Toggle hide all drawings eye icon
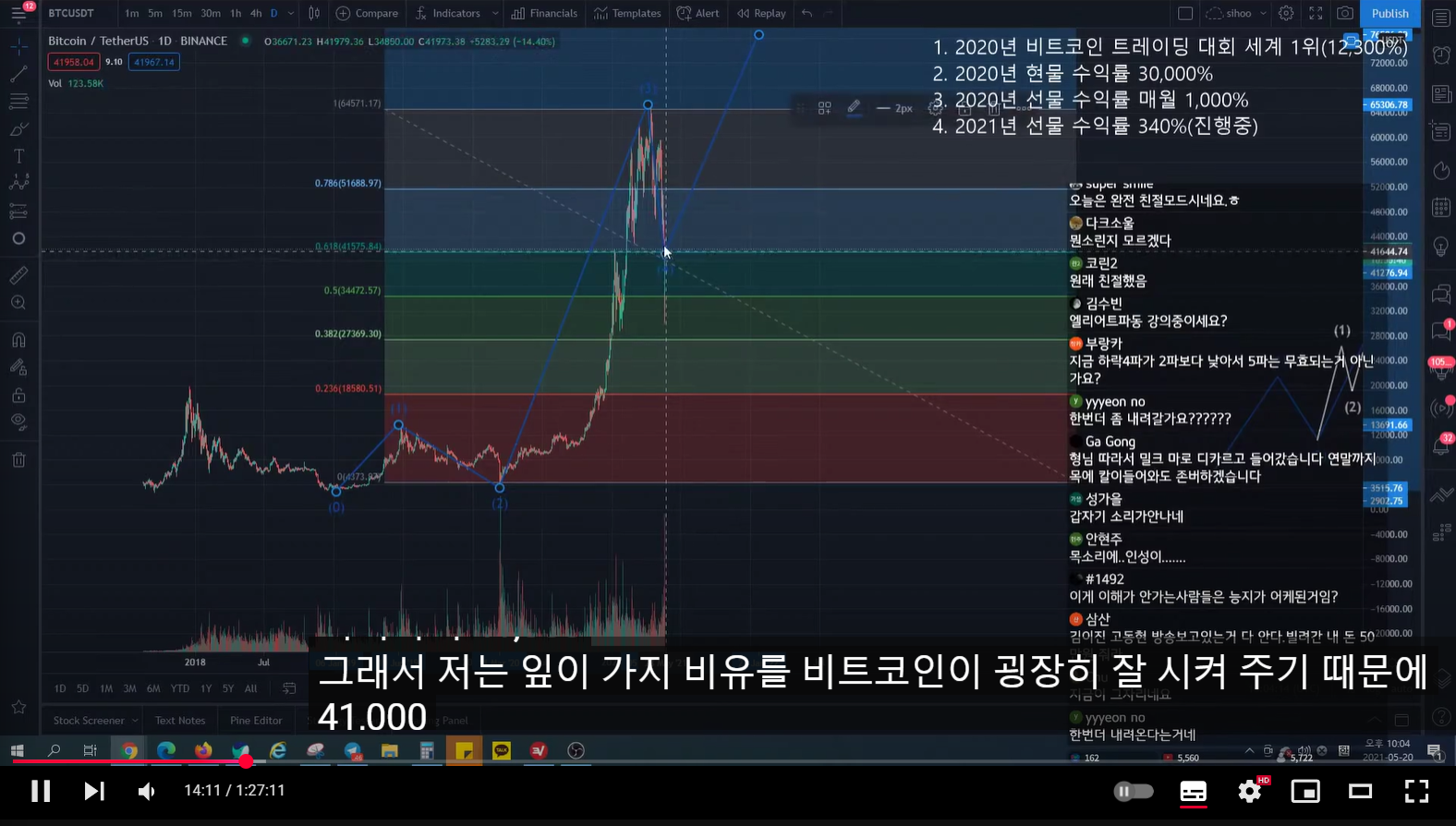The image size is (1456, 826). click(18, 422)
